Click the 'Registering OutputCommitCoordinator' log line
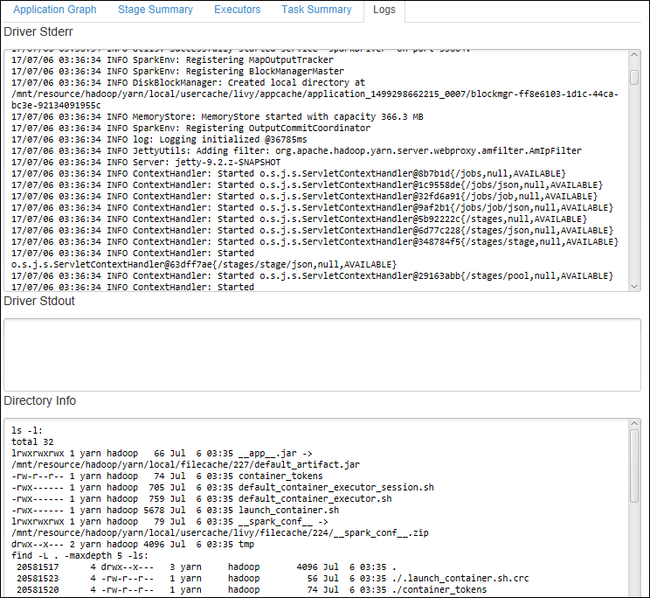Image resolution: width=650 pixels, height=598 pixels. coord(191,128)
